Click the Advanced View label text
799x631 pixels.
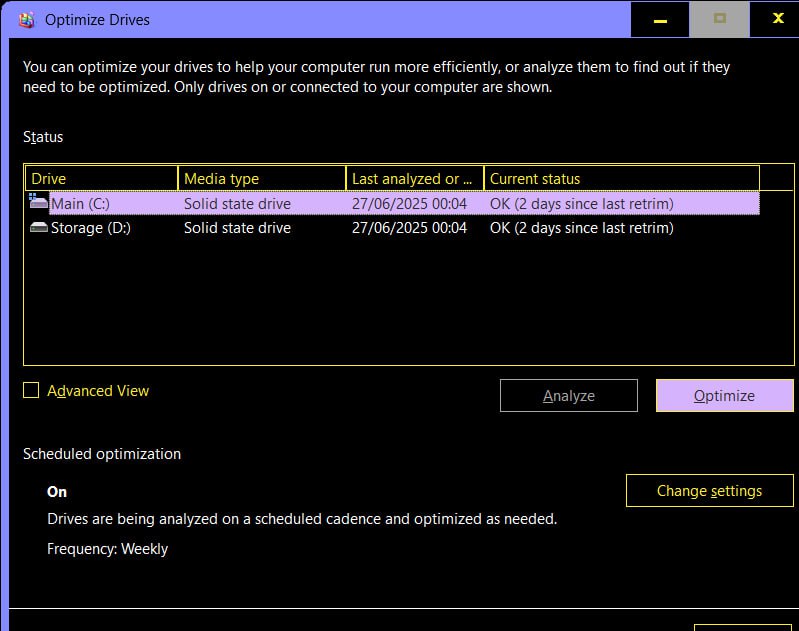98,391
